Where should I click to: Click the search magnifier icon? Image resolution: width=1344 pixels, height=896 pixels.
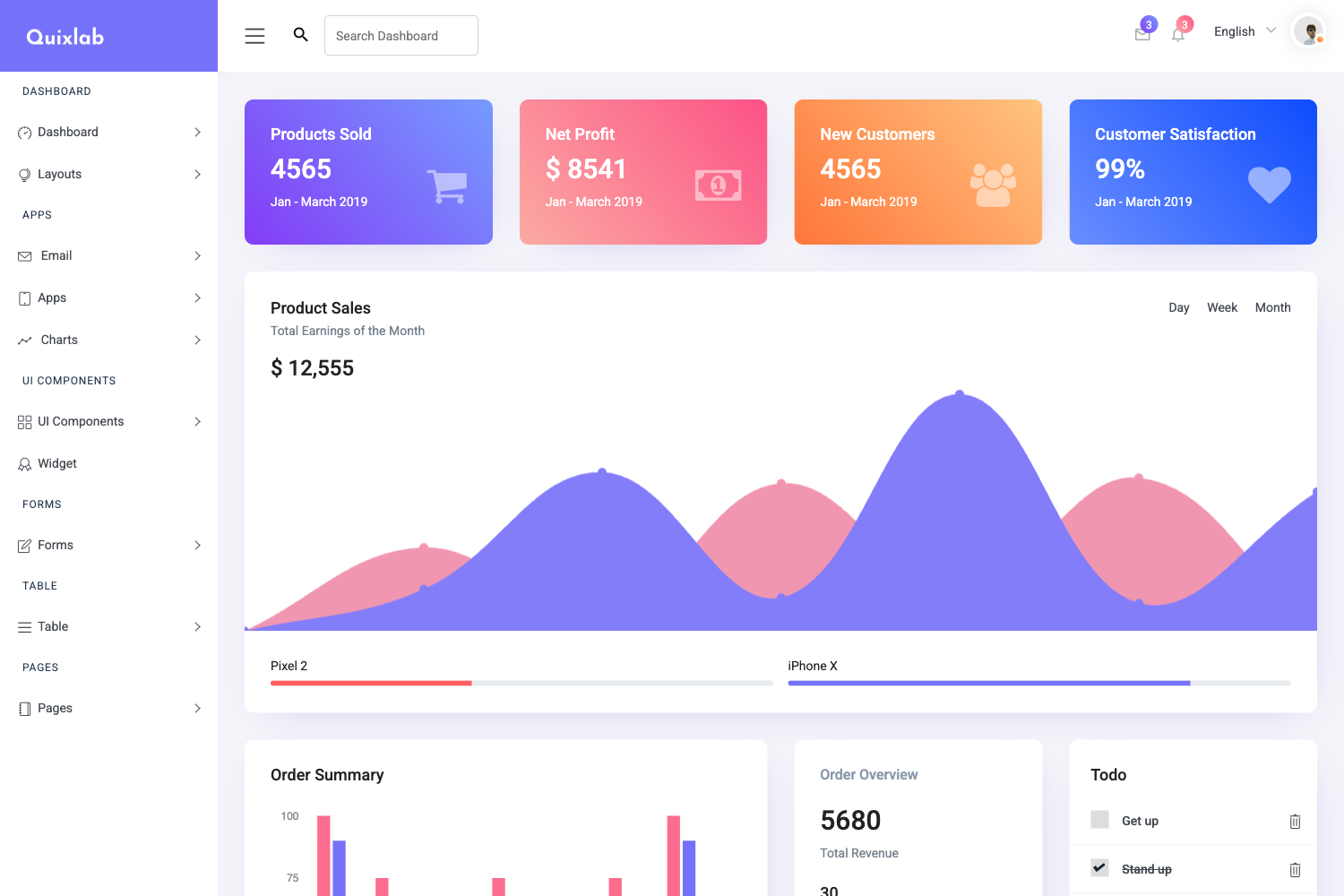[301, 35]
